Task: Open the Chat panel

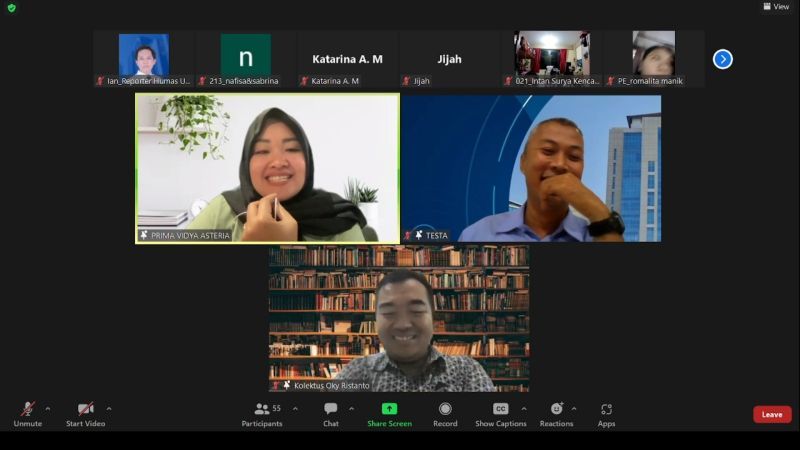Action: (330, 409)
